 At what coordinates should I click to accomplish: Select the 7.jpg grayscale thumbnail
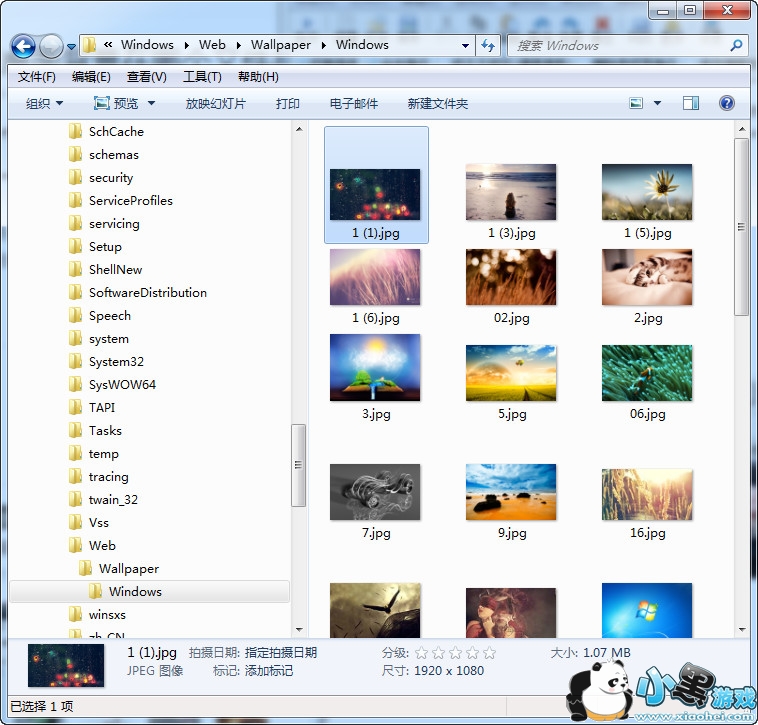pos(375,493)
